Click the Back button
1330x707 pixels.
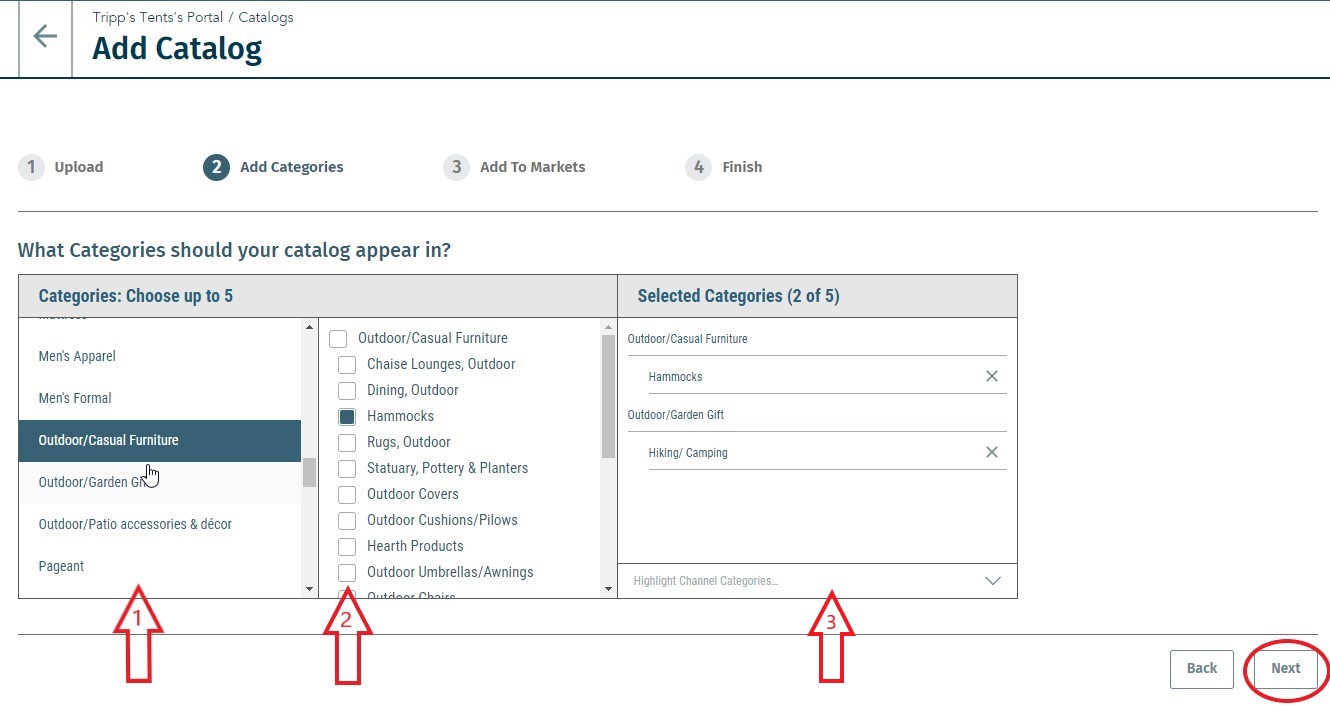[x=1202, y=668]
